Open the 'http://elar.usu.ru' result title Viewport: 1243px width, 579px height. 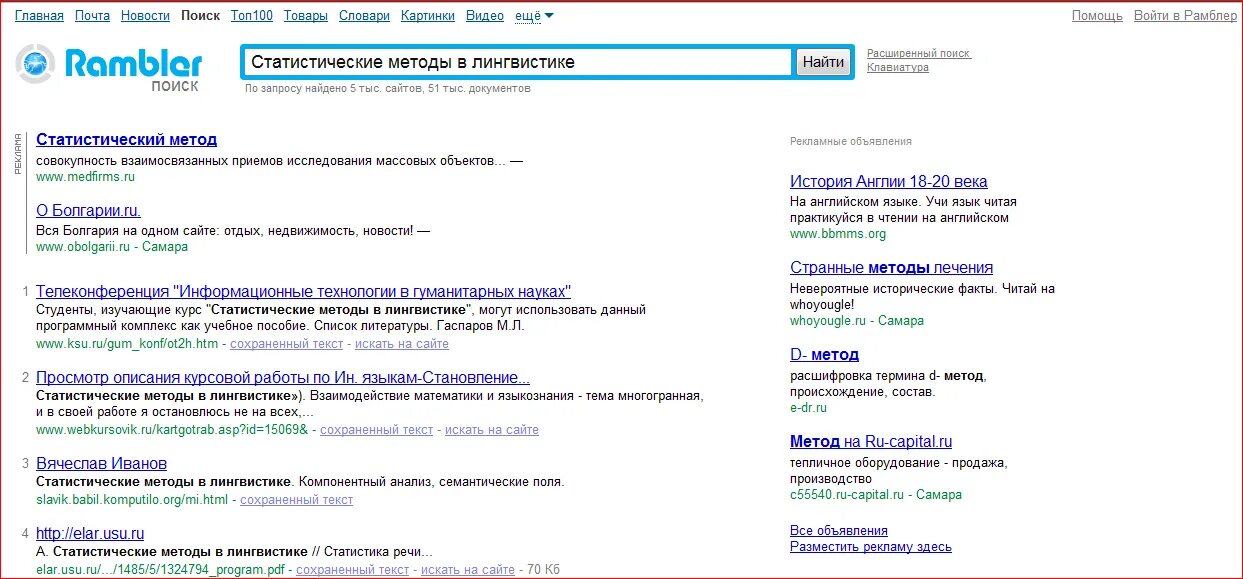tap(90, 533)
